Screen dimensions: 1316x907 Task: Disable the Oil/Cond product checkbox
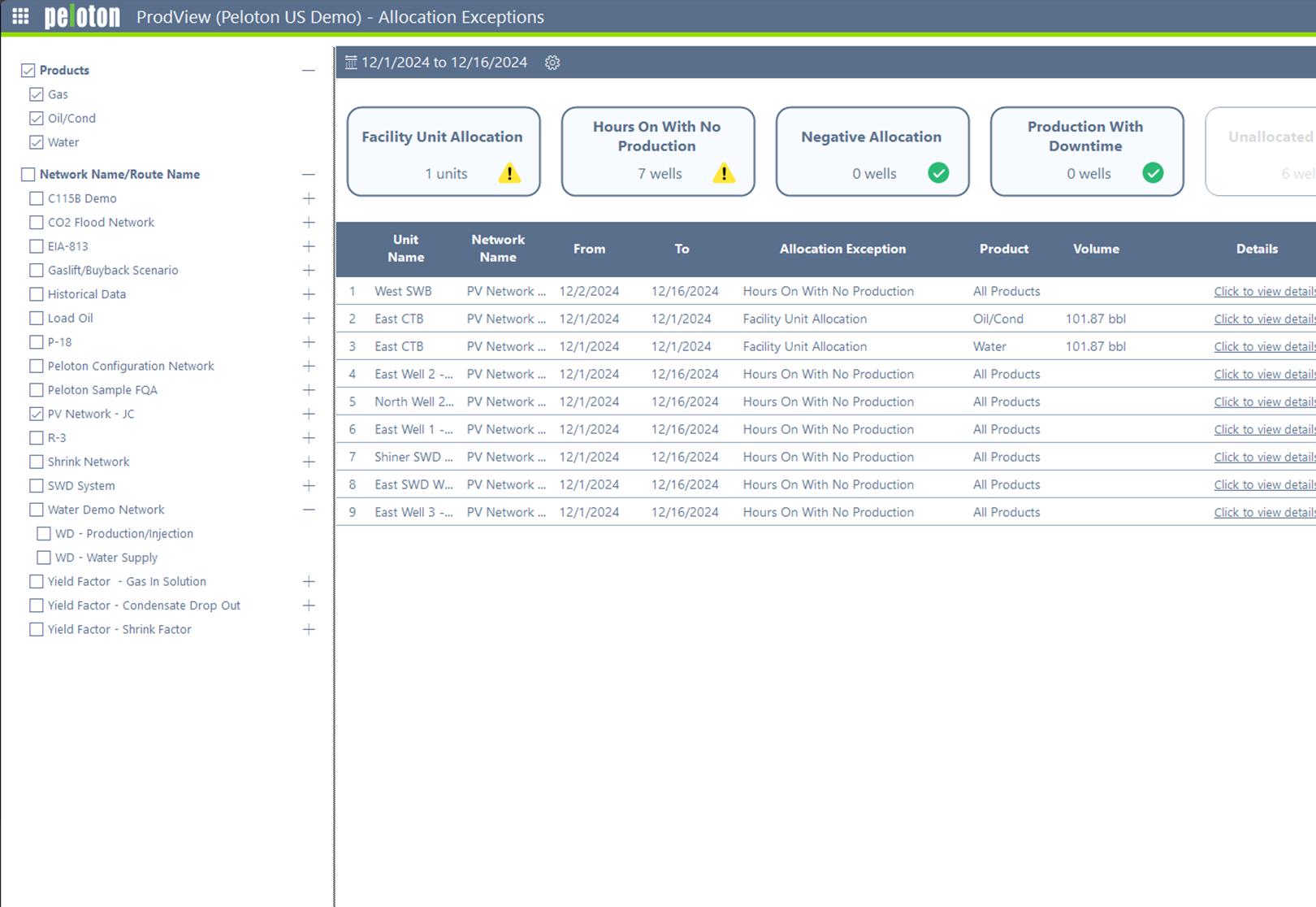click(x=37, y=118)
